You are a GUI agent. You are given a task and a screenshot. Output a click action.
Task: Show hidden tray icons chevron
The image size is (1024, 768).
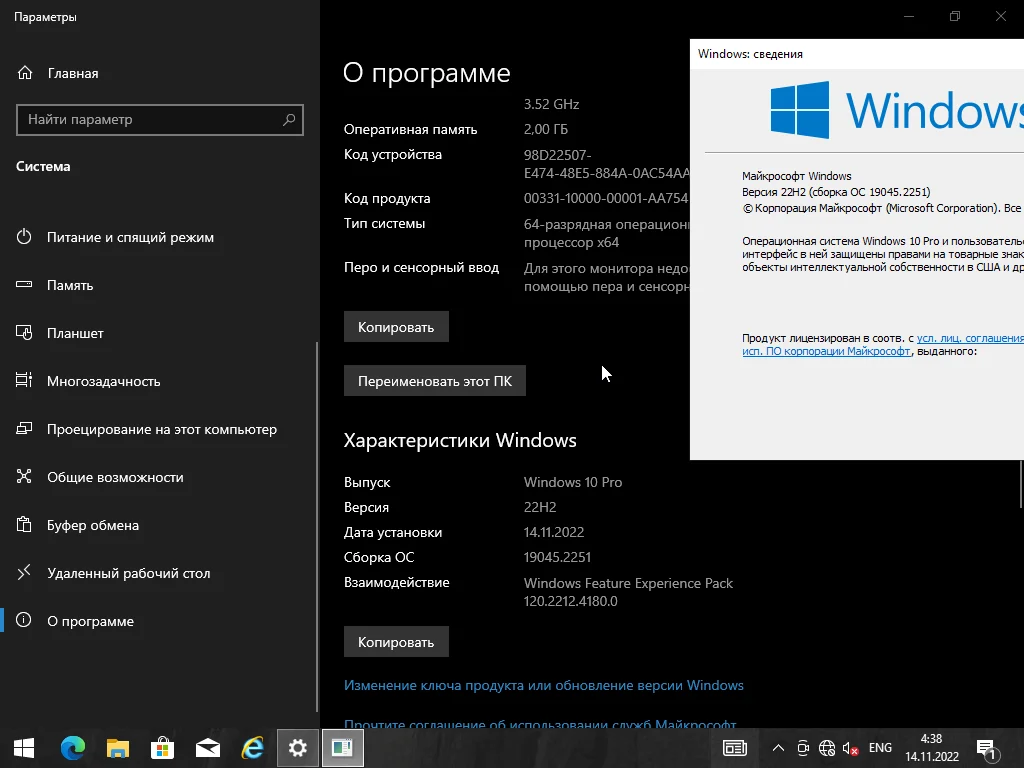point(778,748)
